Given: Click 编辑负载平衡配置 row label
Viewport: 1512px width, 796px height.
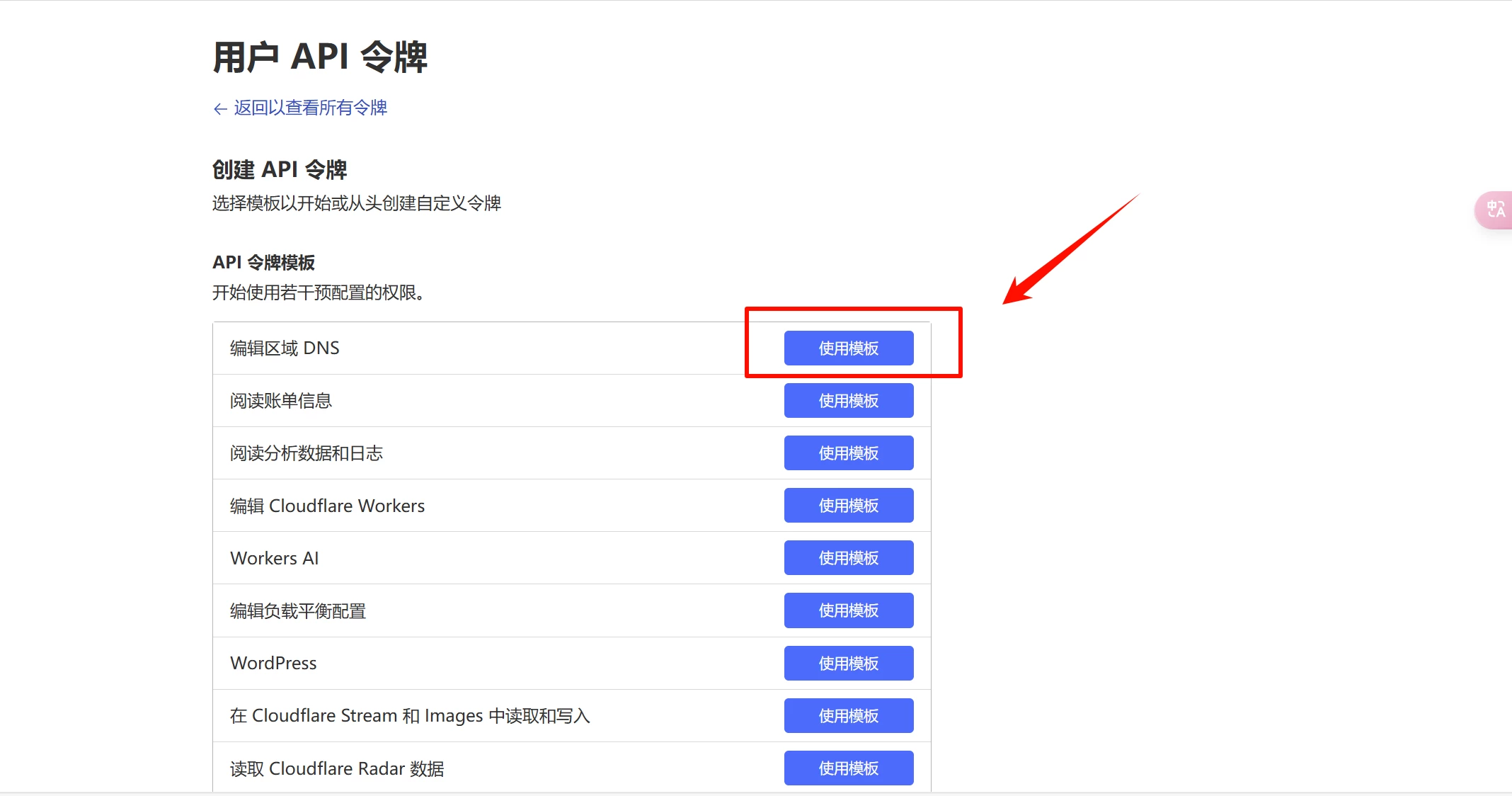Looking at the screenshot, I should (x=298, y=611).
